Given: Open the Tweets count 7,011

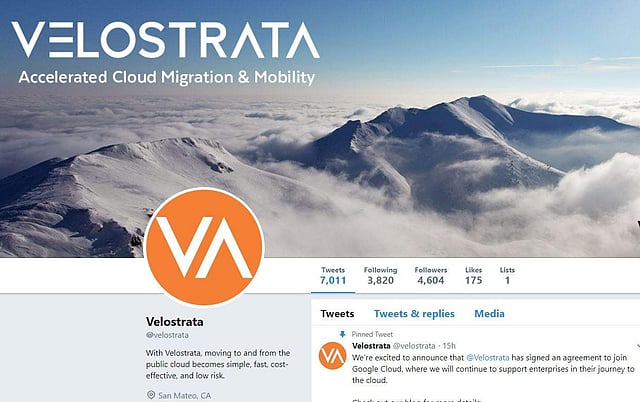Looking at the screenshot, I should pos(333,275).
